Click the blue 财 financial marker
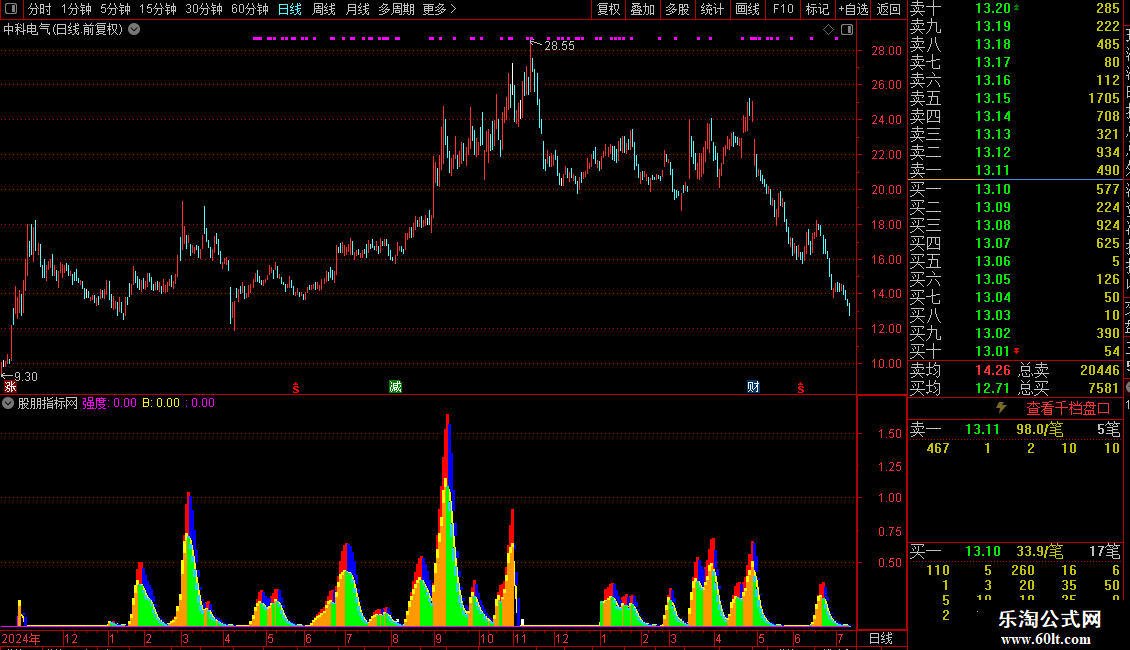1130x650 pixels. click(x=753, y=387)
